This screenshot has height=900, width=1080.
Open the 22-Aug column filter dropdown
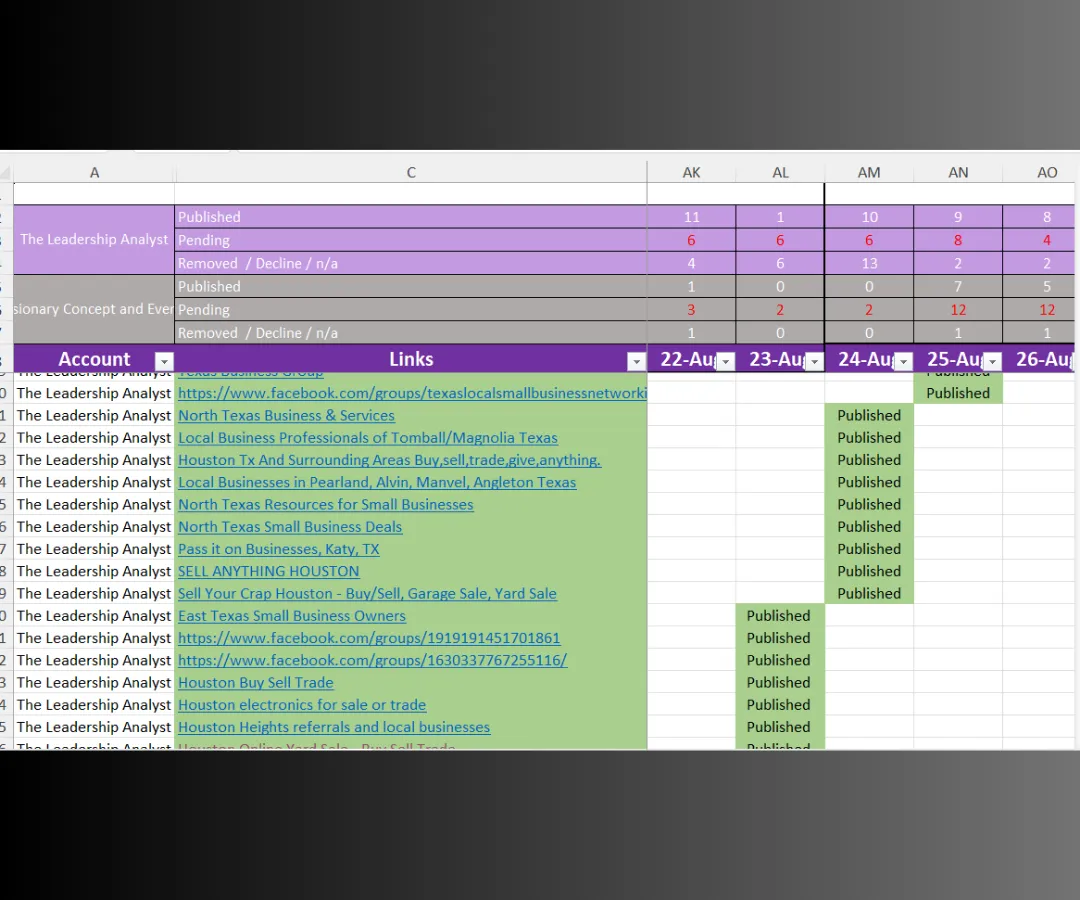(x=726, y=361)
